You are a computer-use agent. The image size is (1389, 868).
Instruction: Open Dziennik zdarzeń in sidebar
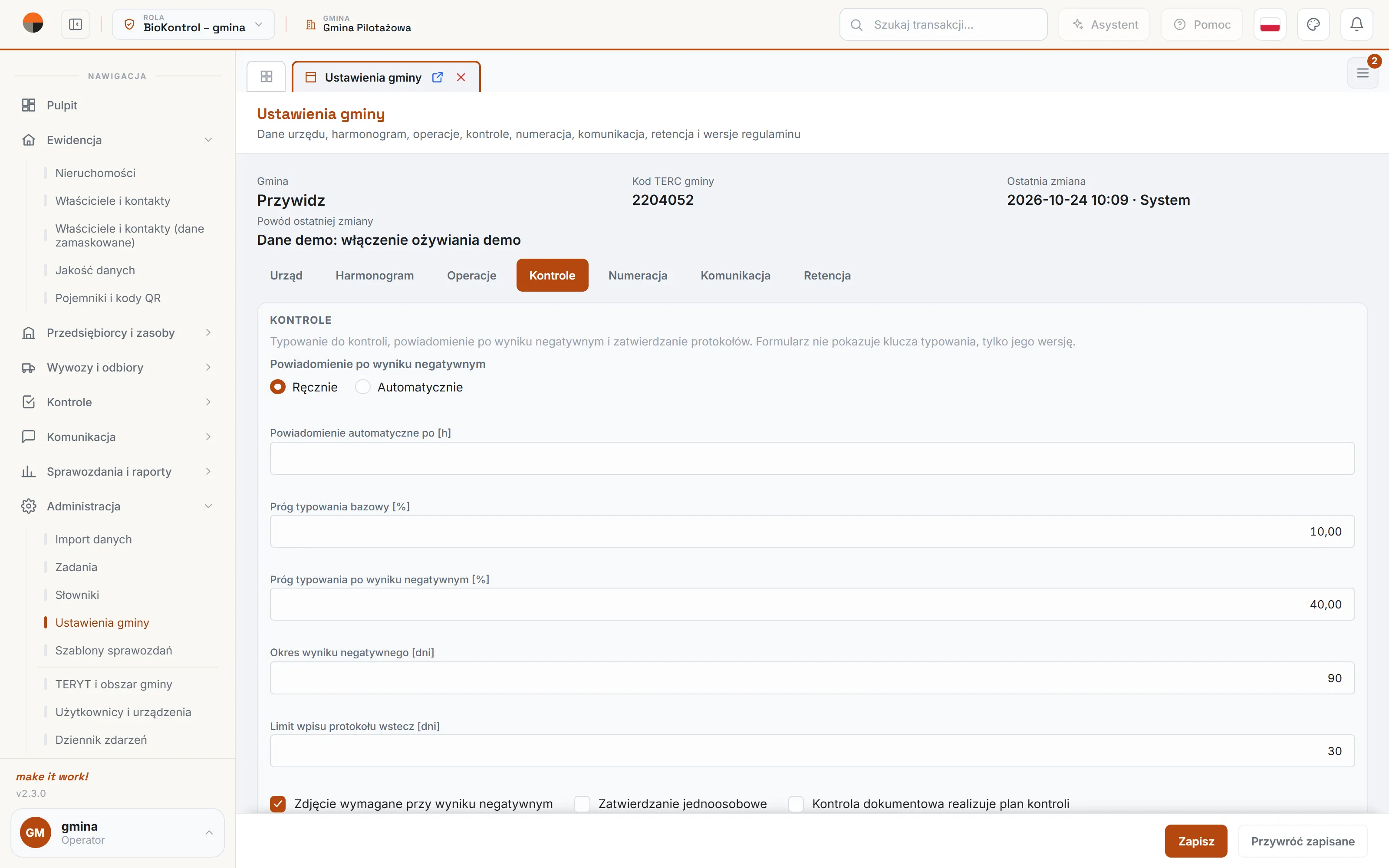click(x=101, y=740)
